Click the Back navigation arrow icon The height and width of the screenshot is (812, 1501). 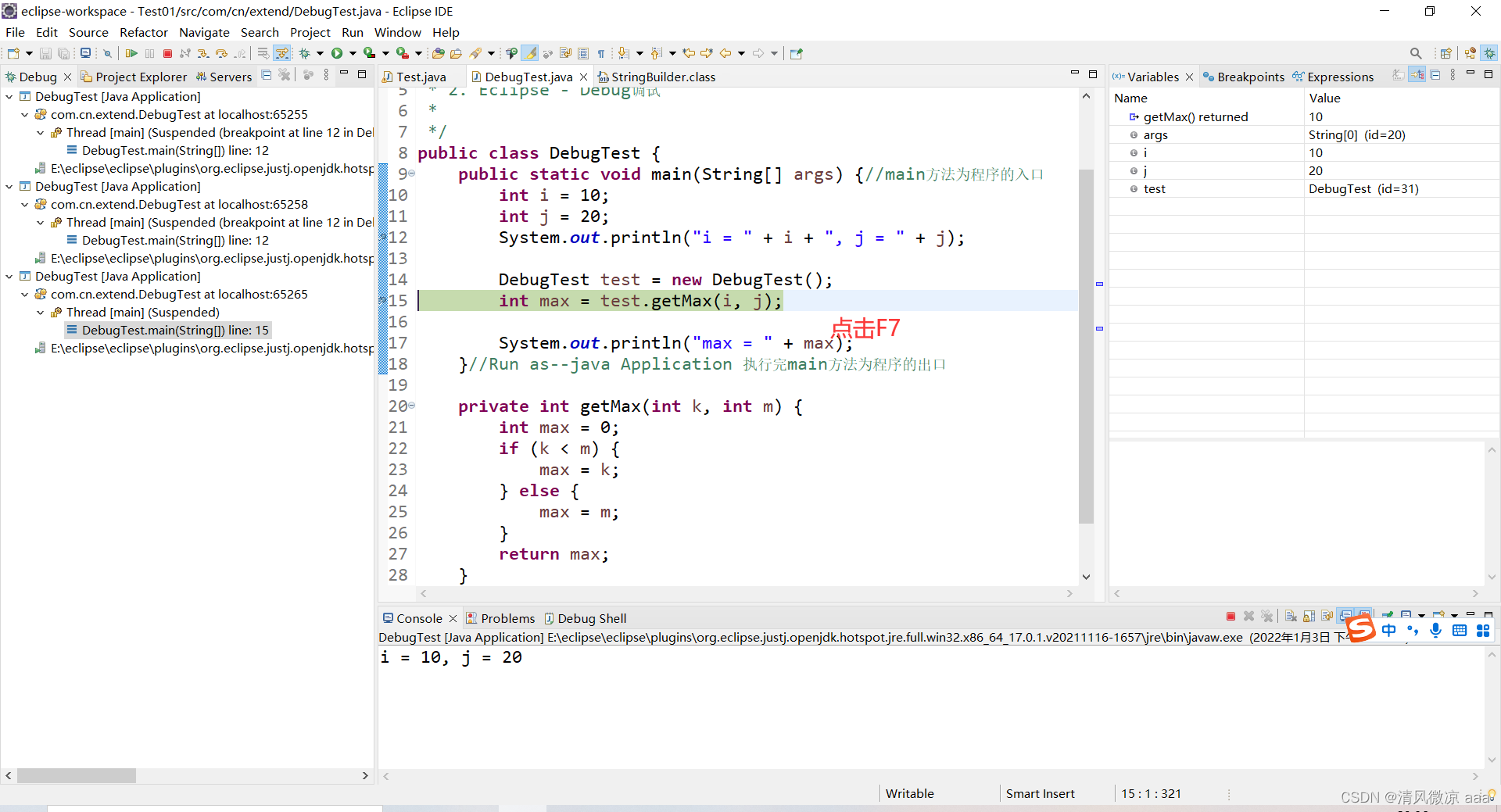click(725, 53)
